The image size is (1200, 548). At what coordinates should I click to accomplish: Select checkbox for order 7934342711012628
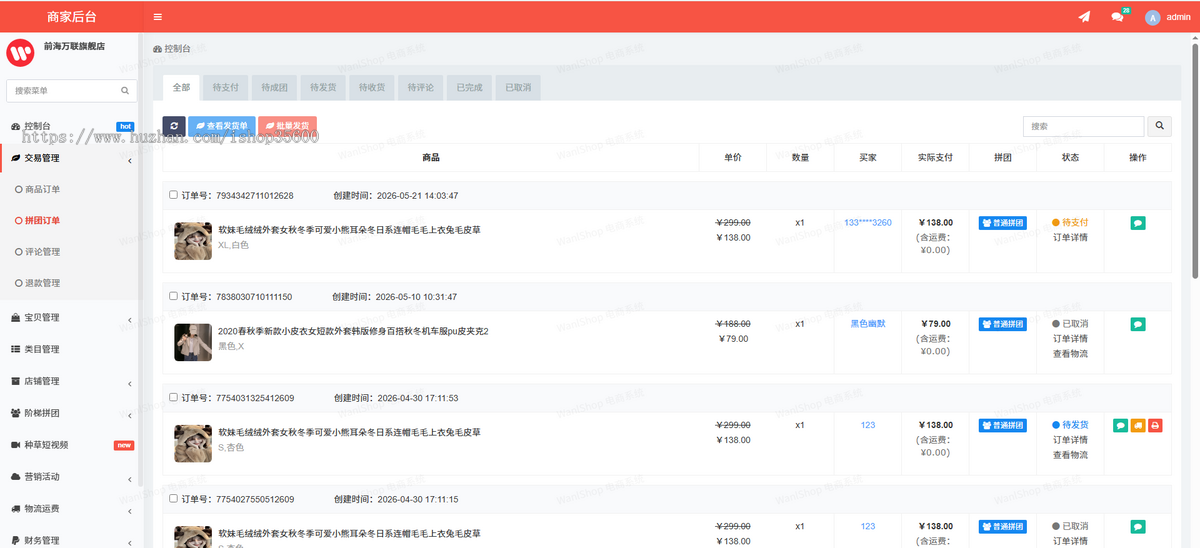click(x=174, y=195)
